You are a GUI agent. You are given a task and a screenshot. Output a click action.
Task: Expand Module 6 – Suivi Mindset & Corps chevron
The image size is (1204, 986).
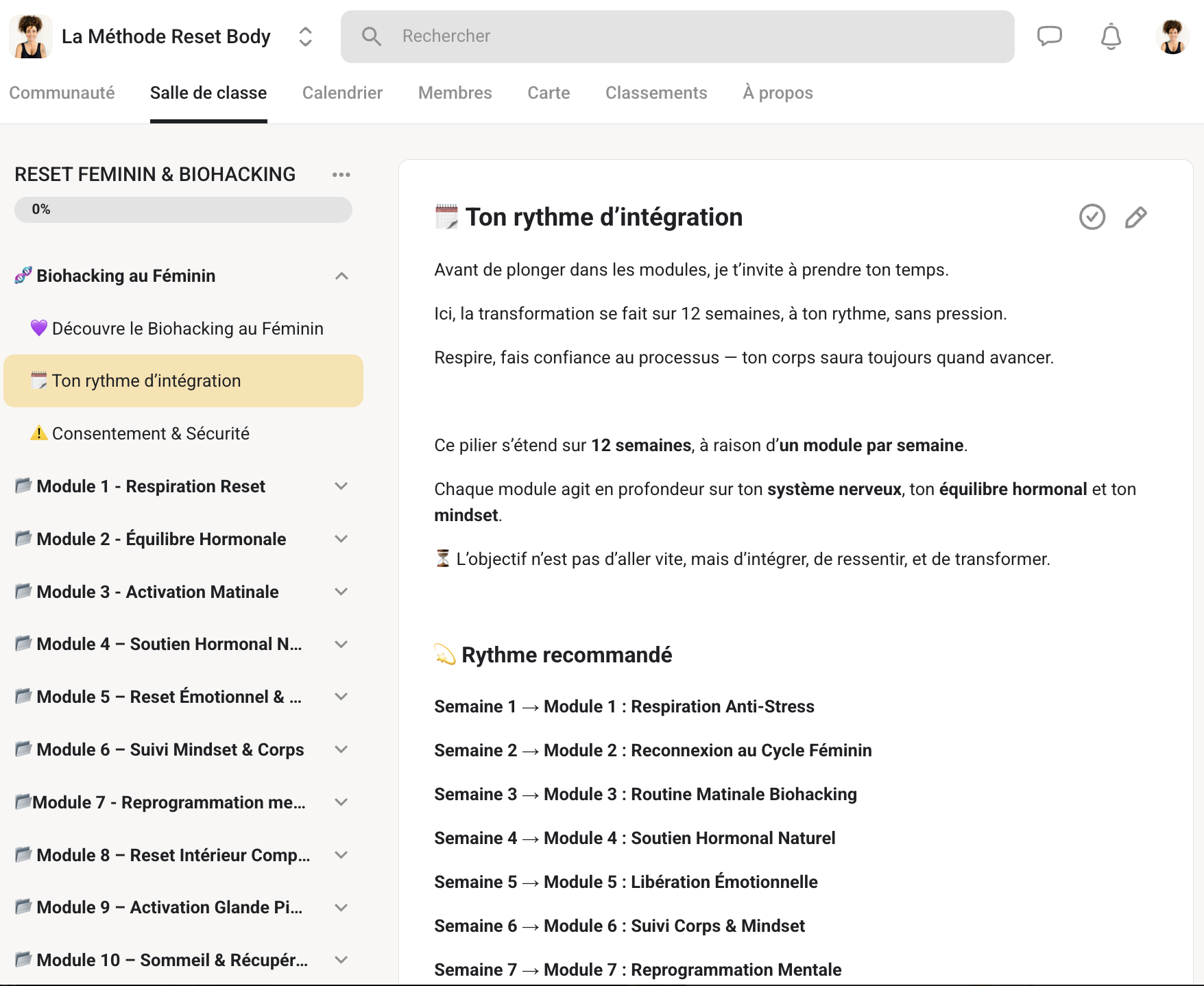341,749
